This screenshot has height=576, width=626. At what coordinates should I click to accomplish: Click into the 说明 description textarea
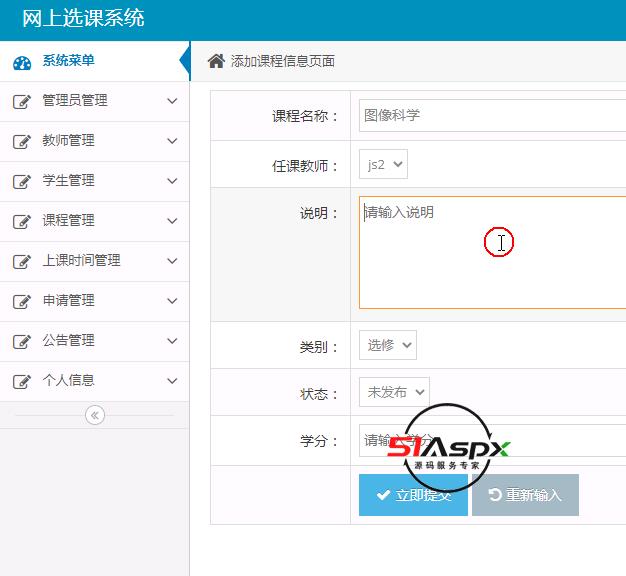click(492, 252)
